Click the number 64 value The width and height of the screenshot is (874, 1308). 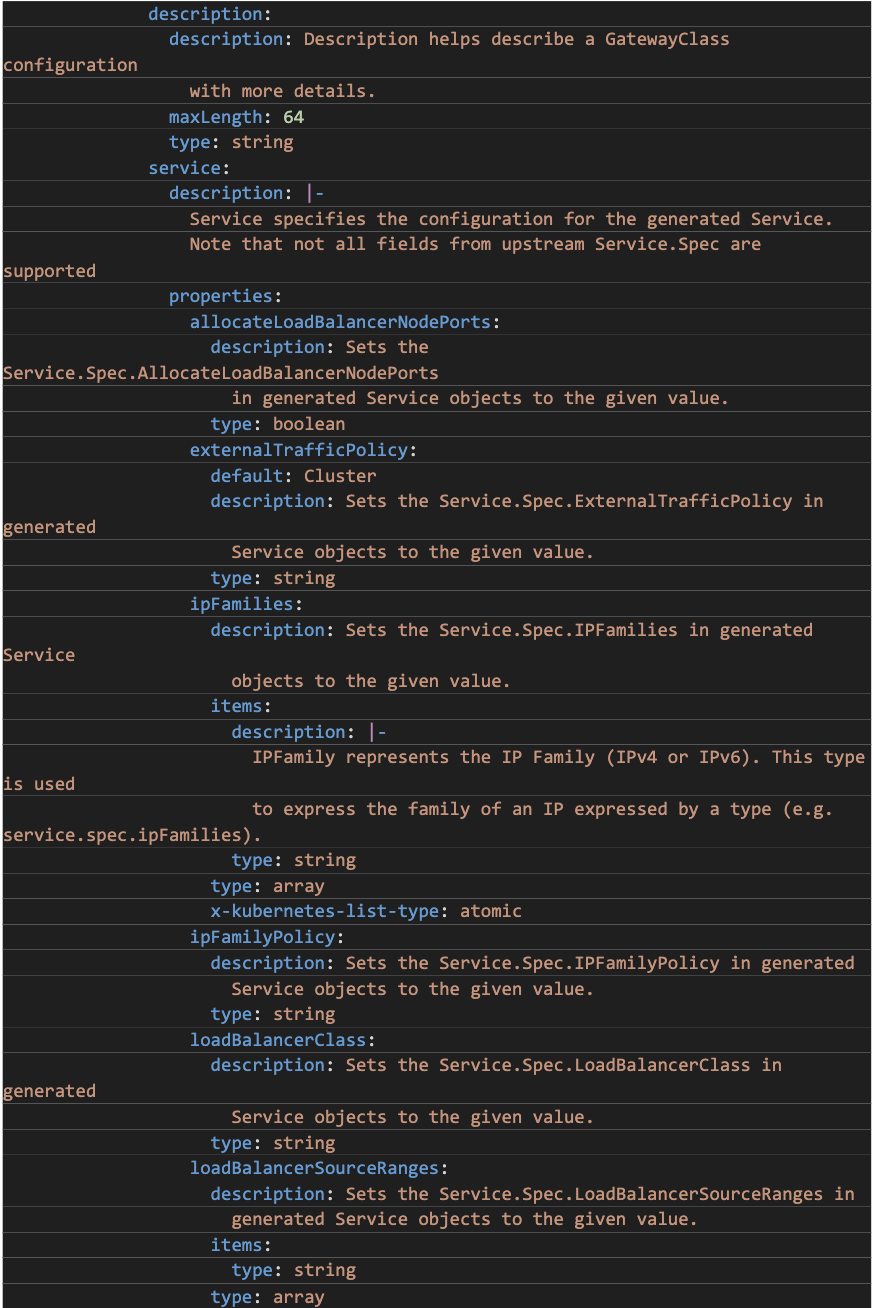point(293,117)
